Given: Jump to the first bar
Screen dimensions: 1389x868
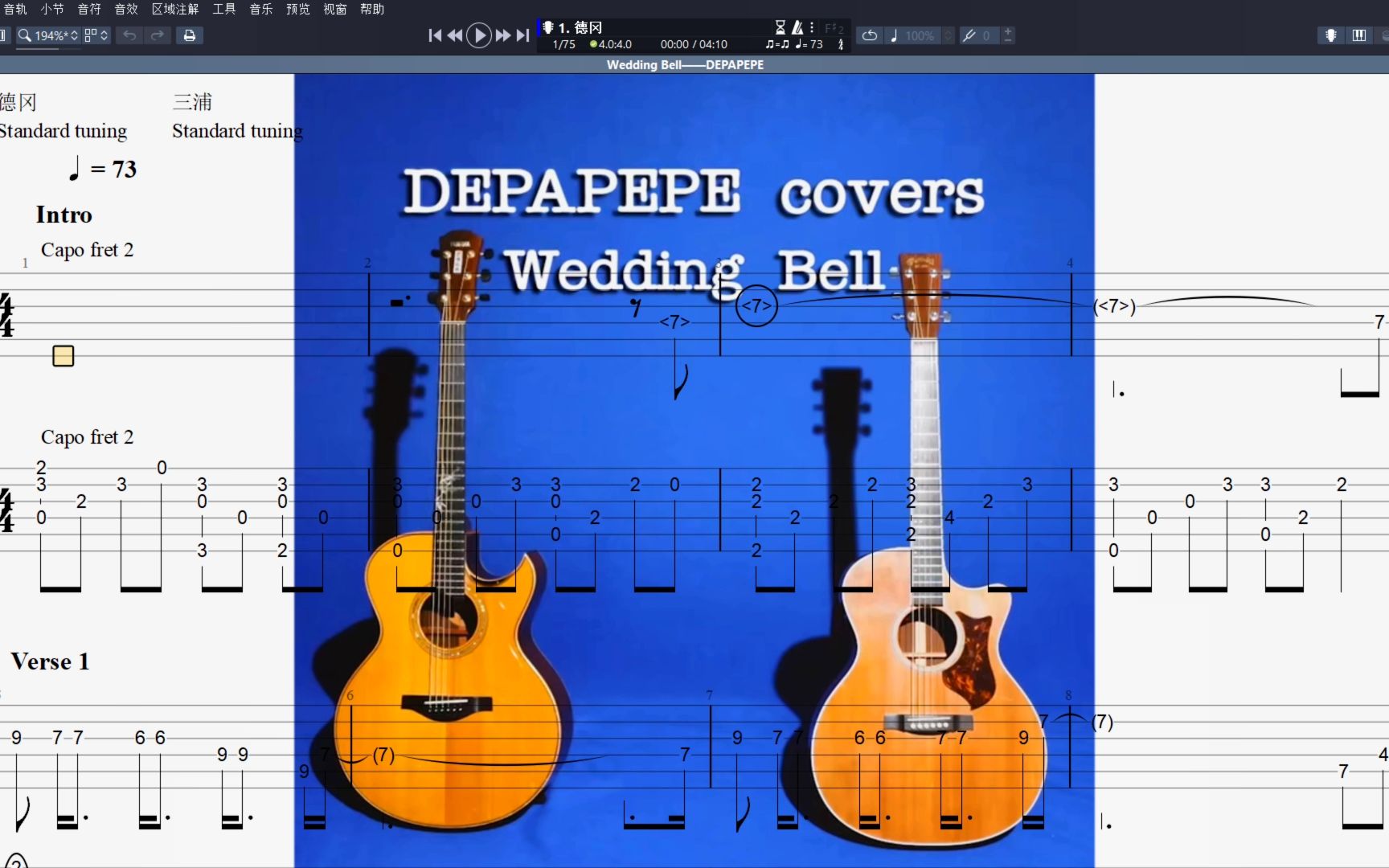Looking at the screenshot, I should point(435,35).
